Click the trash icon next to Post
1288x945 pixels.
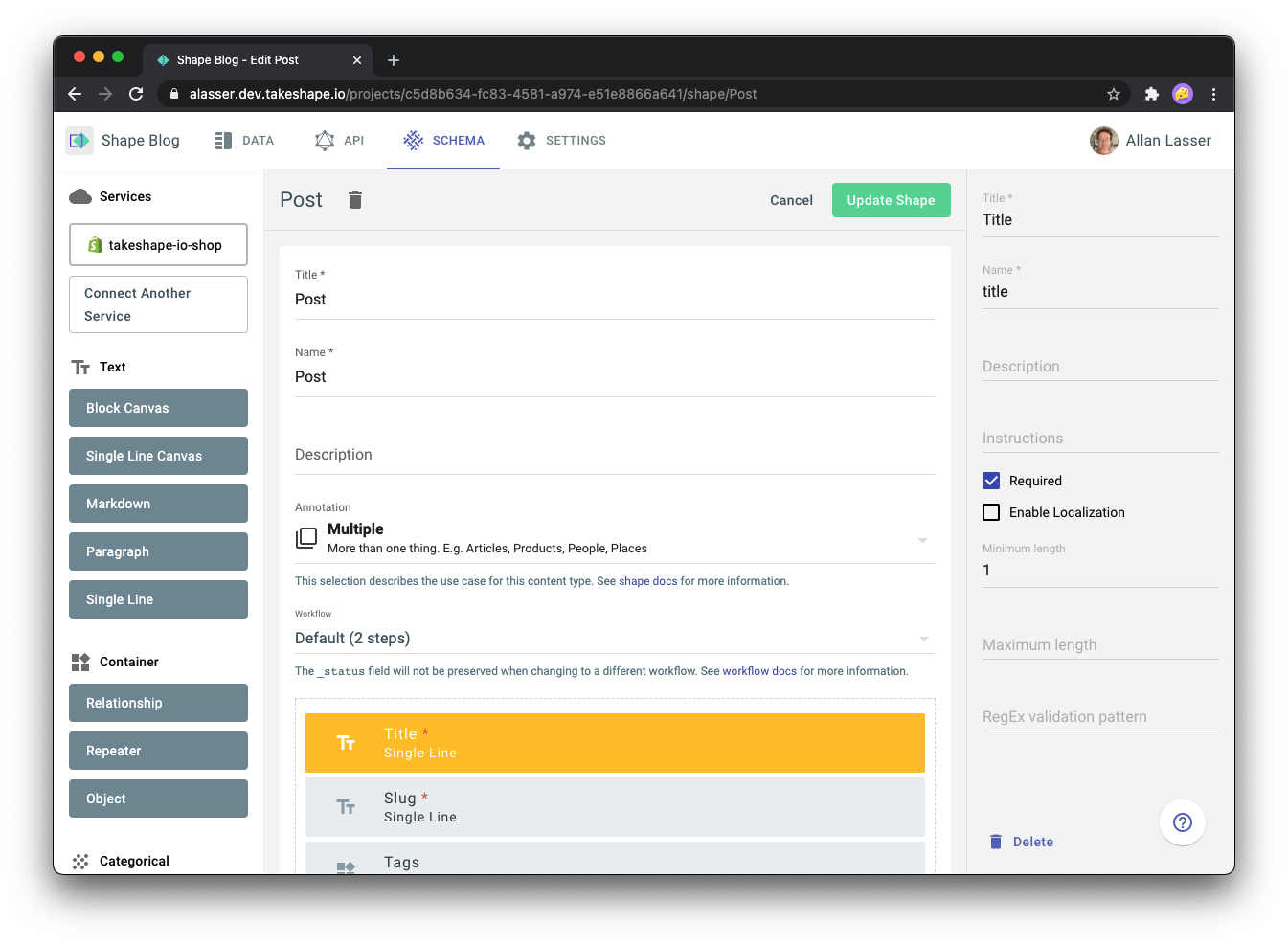coord(355,200)
